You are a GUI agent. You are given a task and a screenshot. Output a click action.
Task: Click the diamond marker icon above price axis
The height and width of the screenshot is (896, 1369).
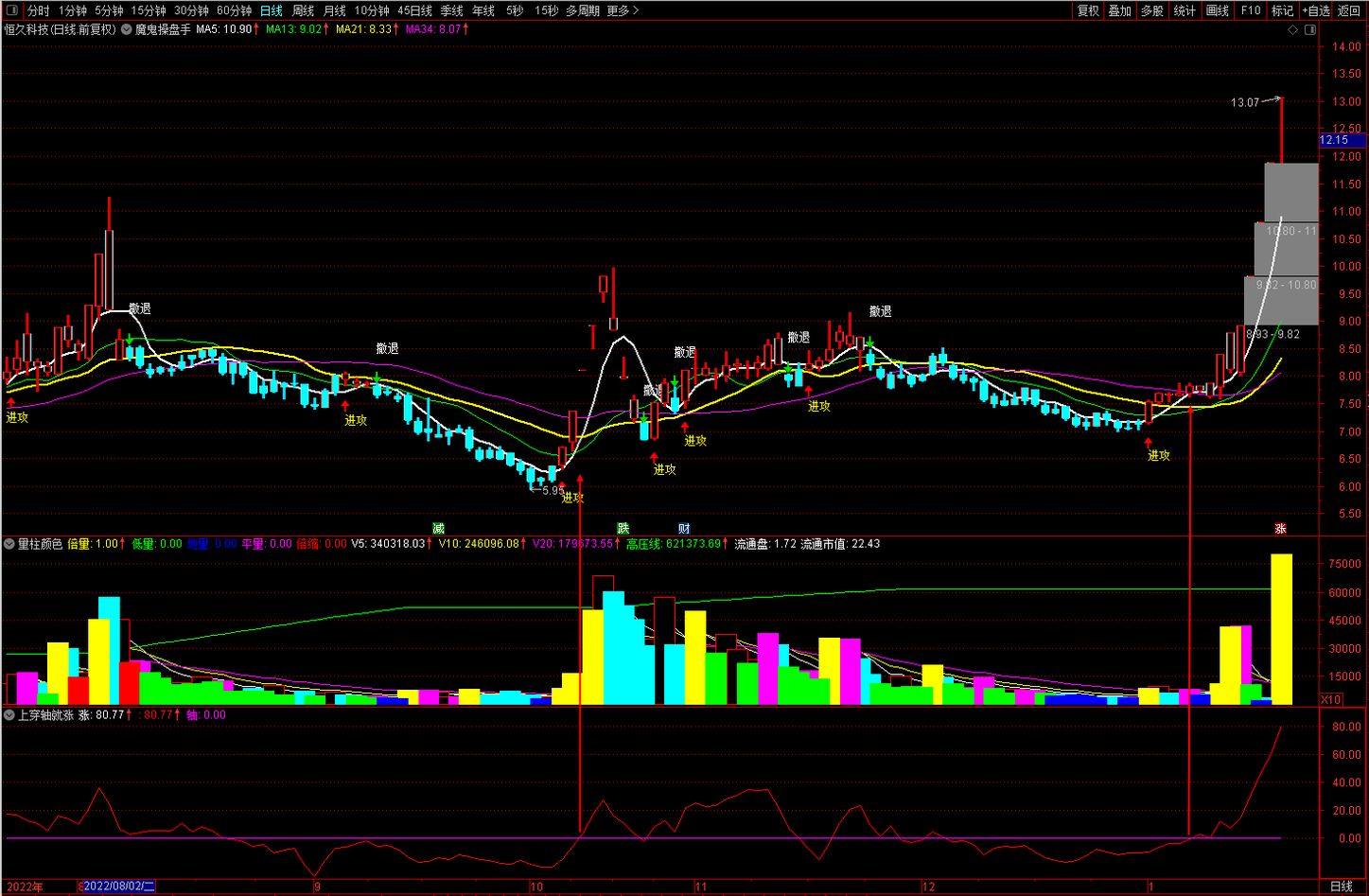(1293, 30)
